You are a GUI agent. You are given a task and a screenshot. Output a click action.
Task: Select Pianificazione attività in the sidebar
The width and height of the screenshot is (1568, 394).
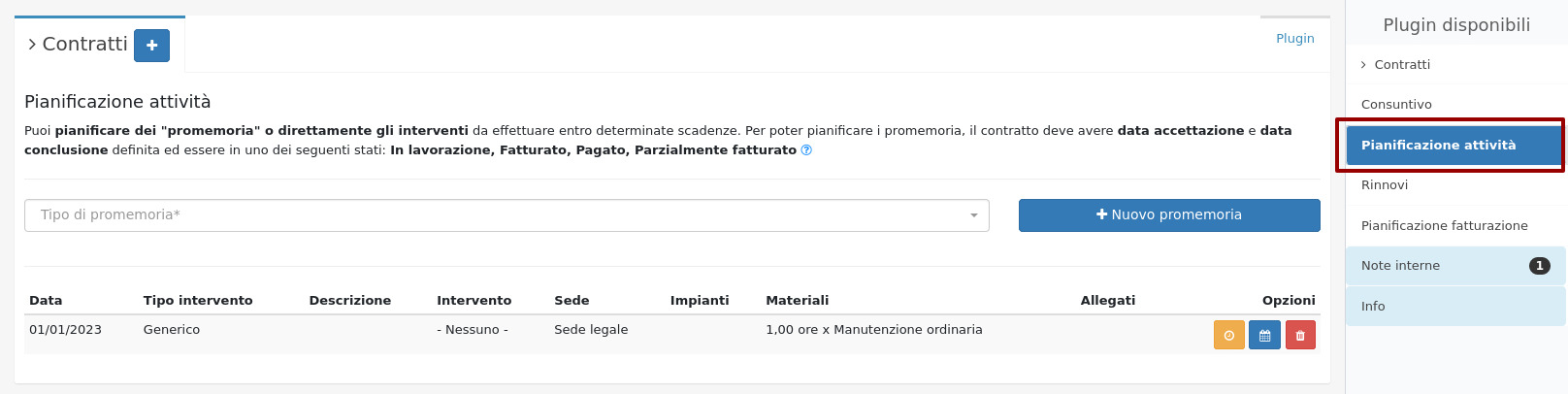1438,146
